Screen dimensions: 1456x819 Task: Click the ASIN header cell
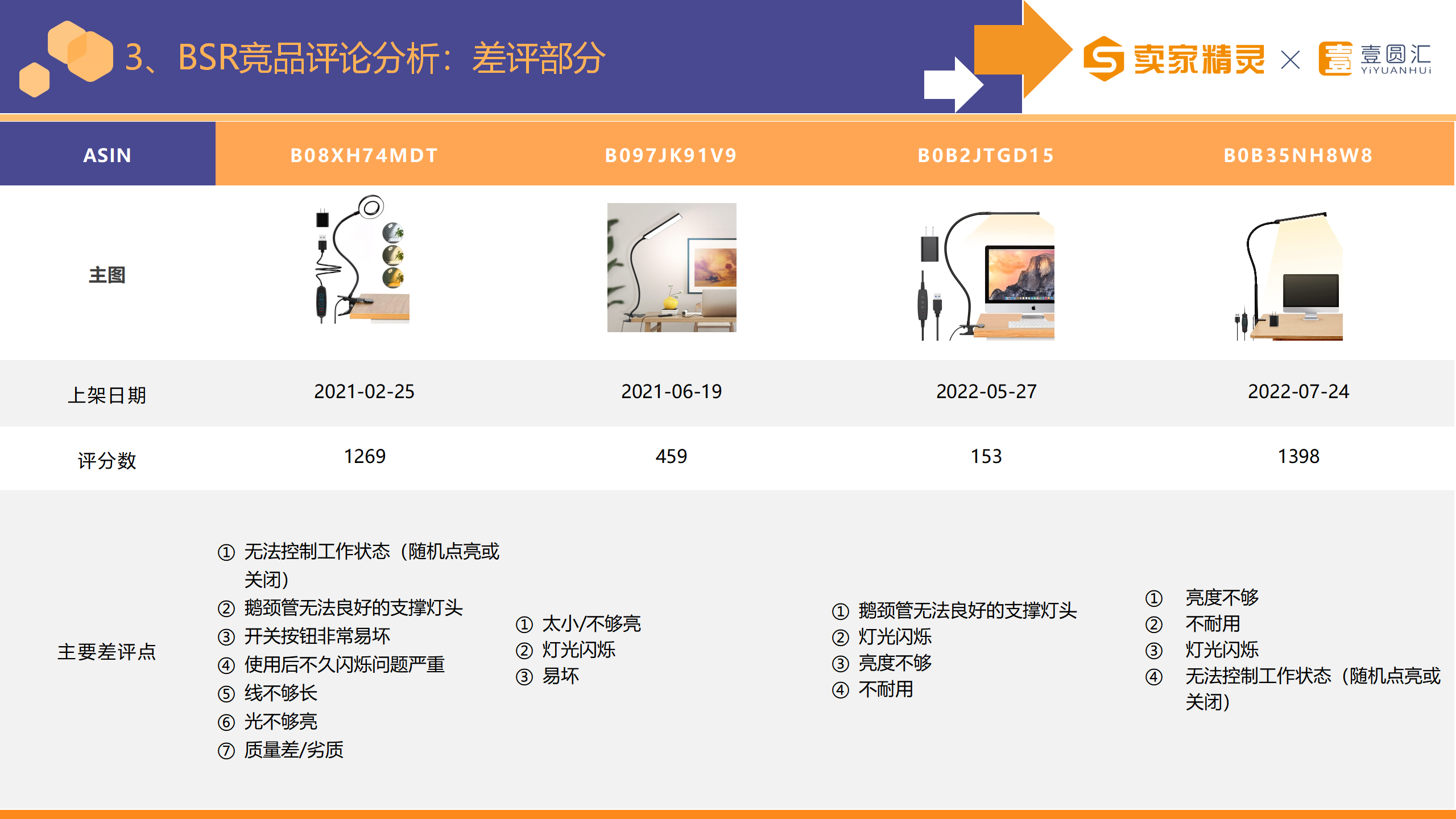click(x=107, y=155)
